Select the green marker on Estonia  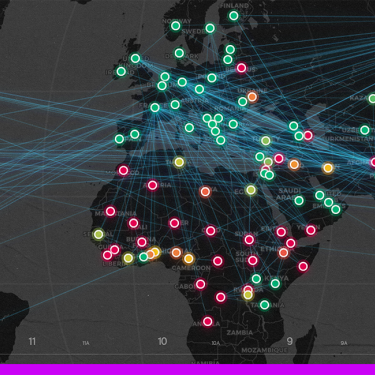(x=230, y=49)
